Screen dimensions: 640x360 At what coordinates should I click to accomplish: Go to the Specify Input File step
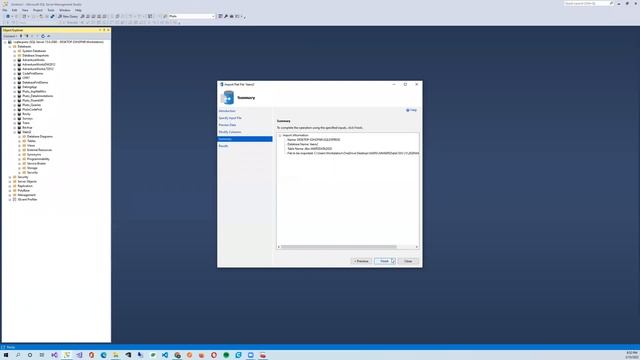tap(230, 118)
